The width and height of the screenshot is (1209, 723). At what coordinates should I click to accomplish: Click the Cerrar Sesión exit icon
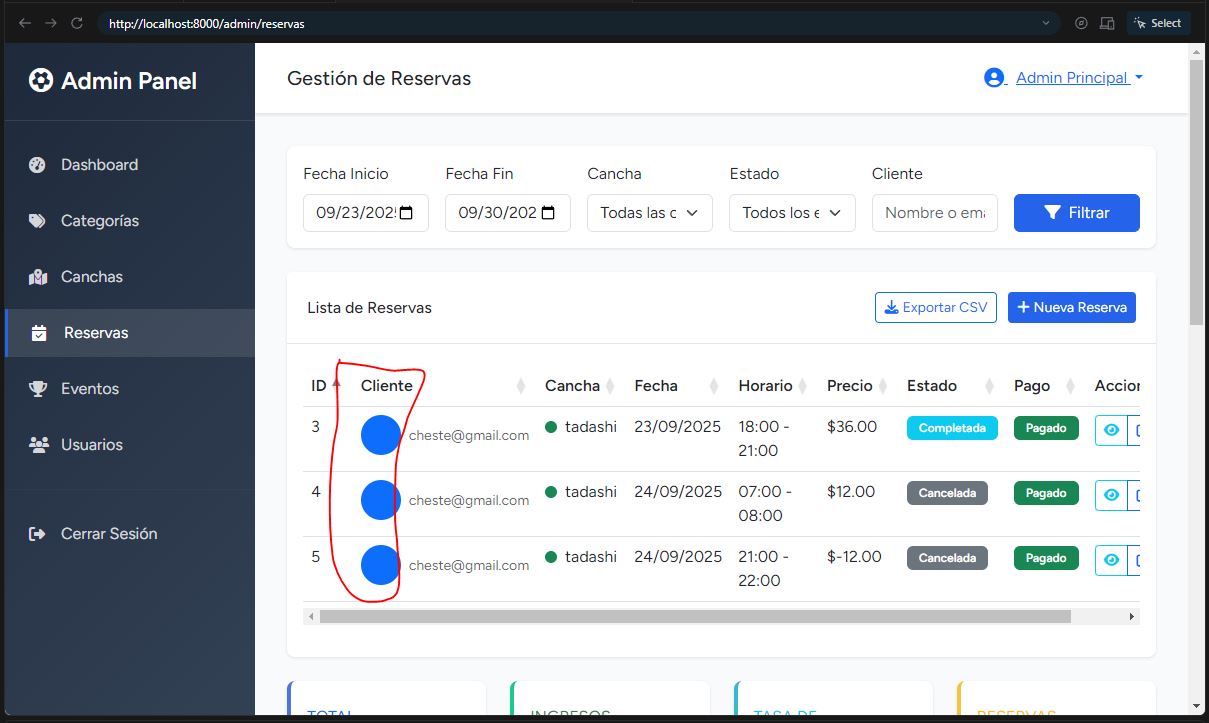tap(38, 534)
